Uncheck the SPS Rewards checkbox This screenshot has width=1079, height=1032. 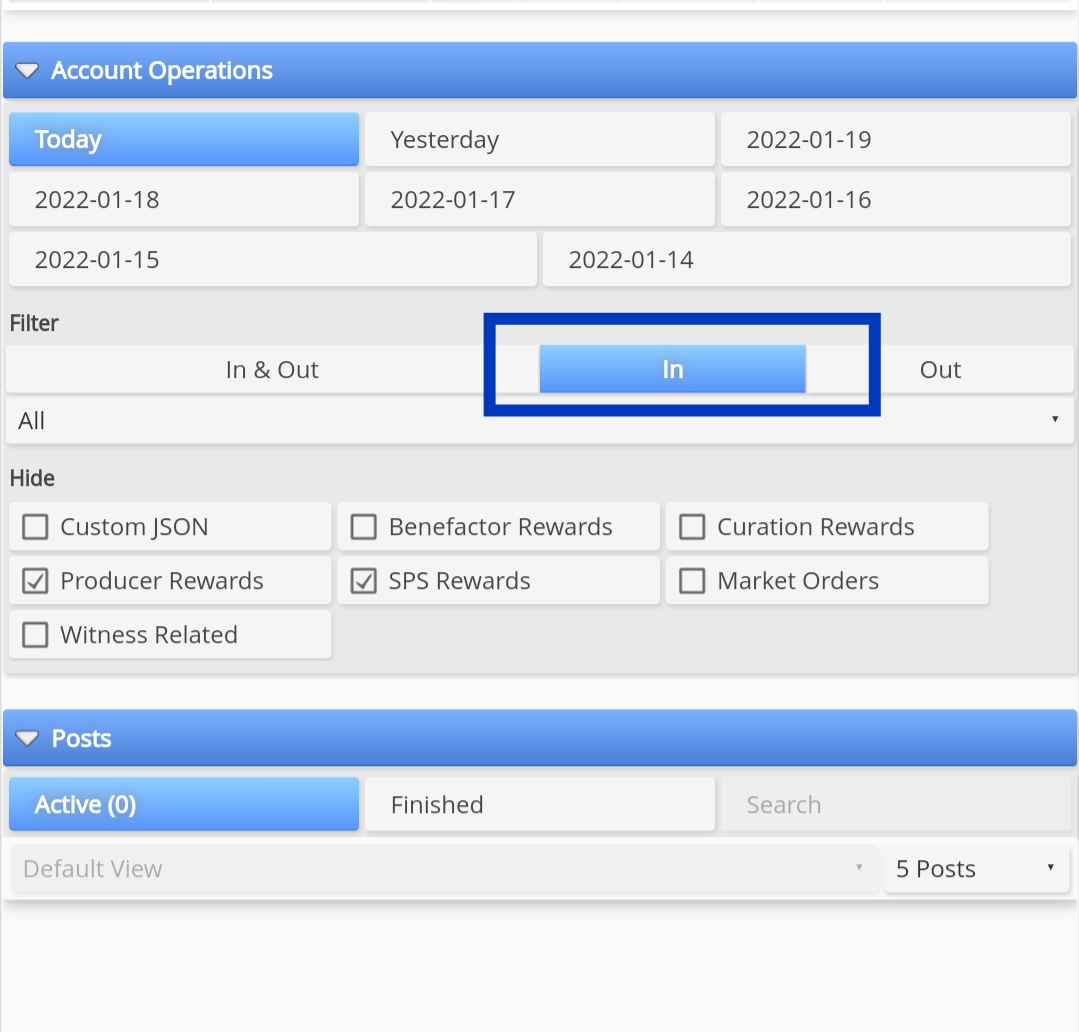tap(363, 581)
